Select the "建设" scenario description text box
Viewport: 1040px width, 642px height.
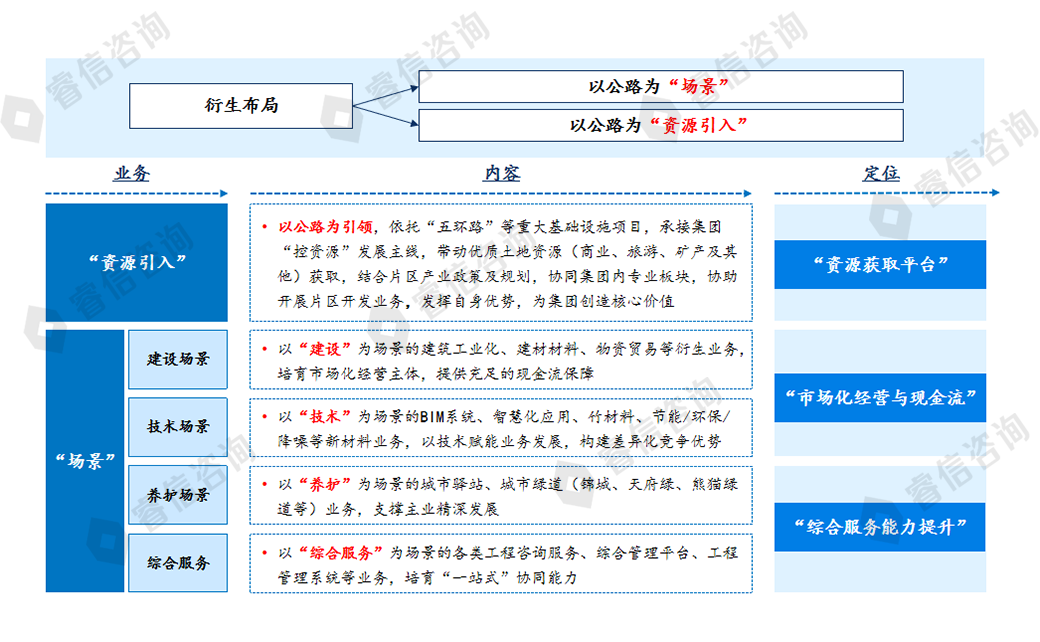pos(501,360)
